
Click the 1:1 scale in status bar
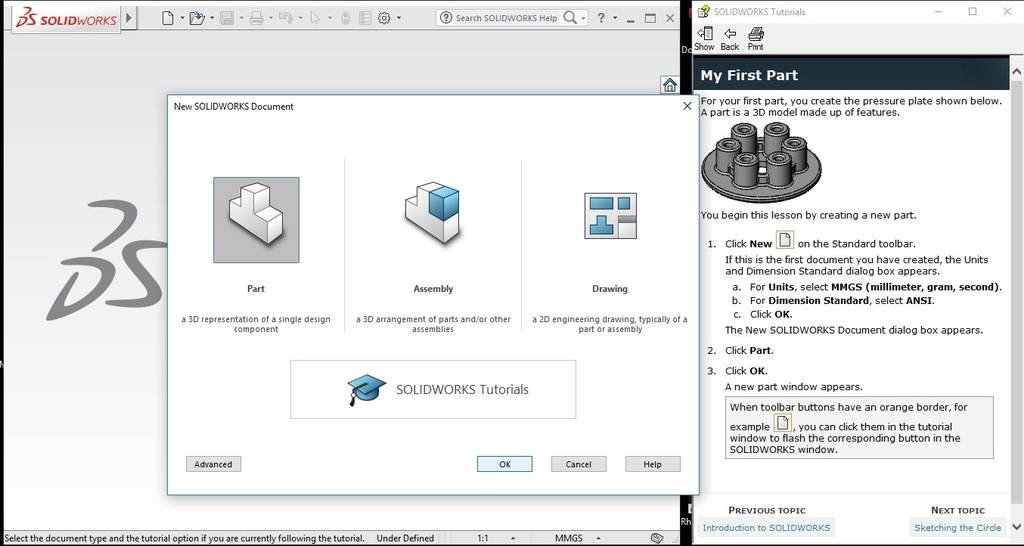483,539
